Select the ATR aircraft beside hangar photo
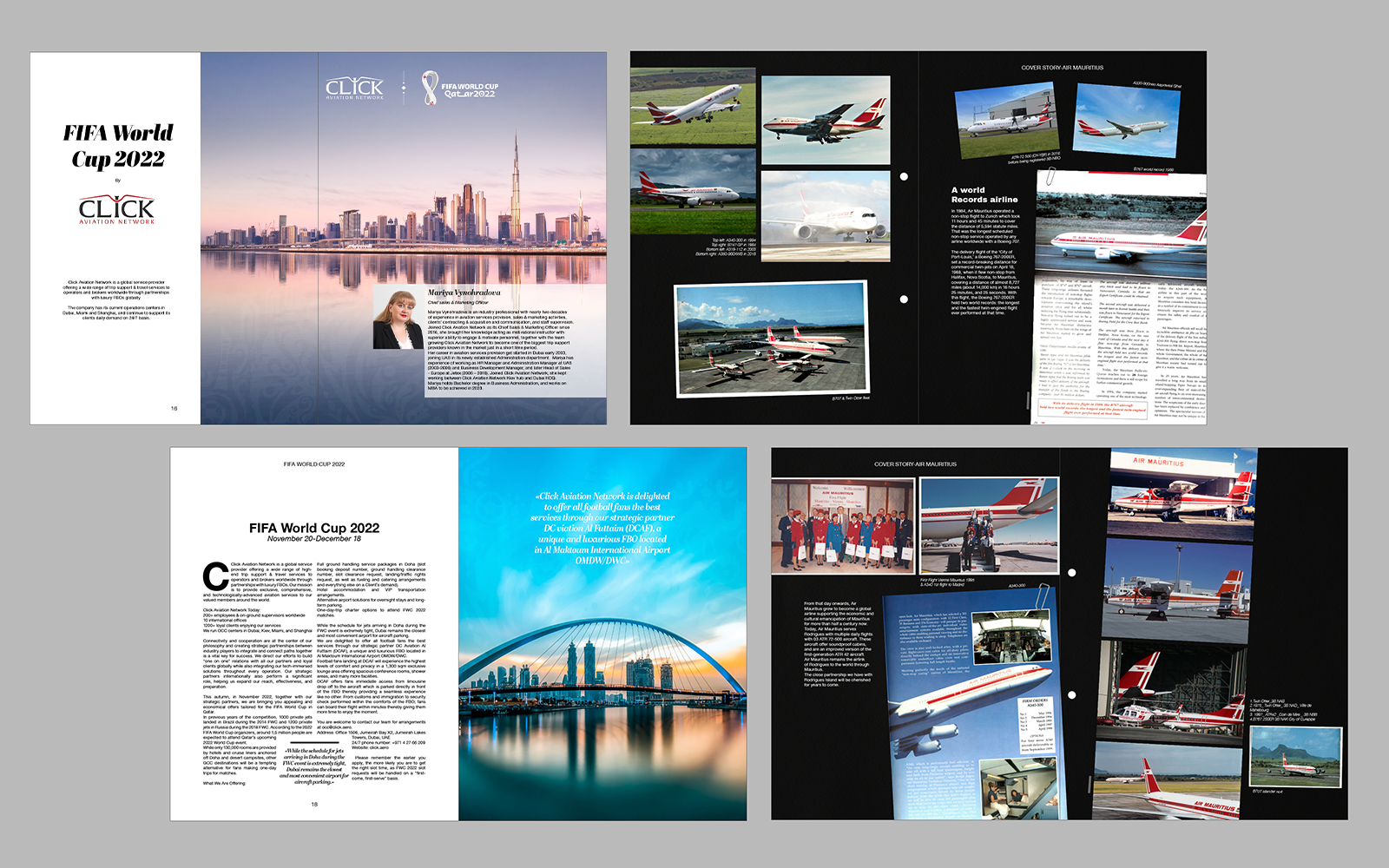The height and width of the screenshot is (868, 1389). point(1007,120)
